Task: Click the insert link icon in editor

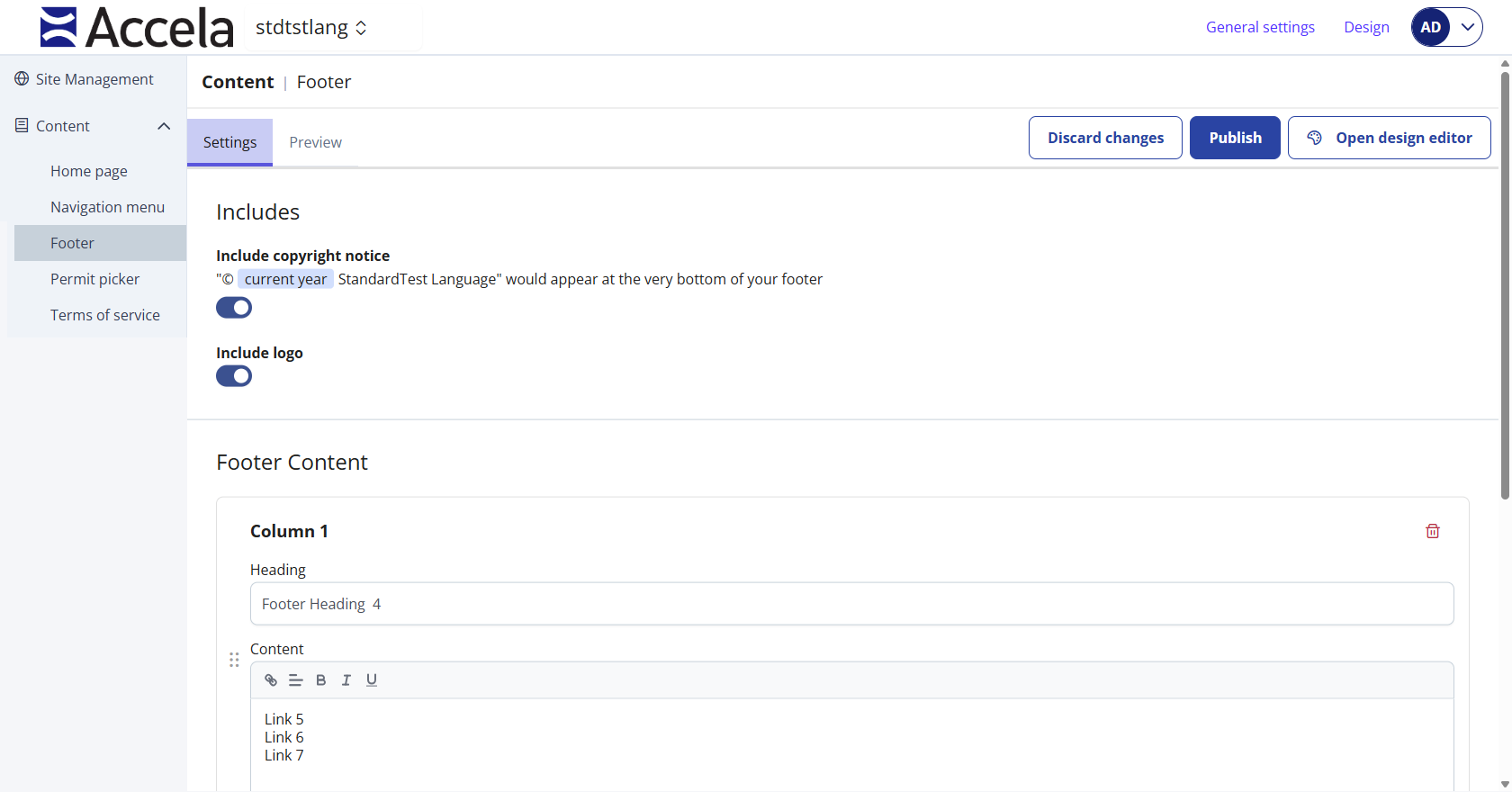Action: (271, 680)
